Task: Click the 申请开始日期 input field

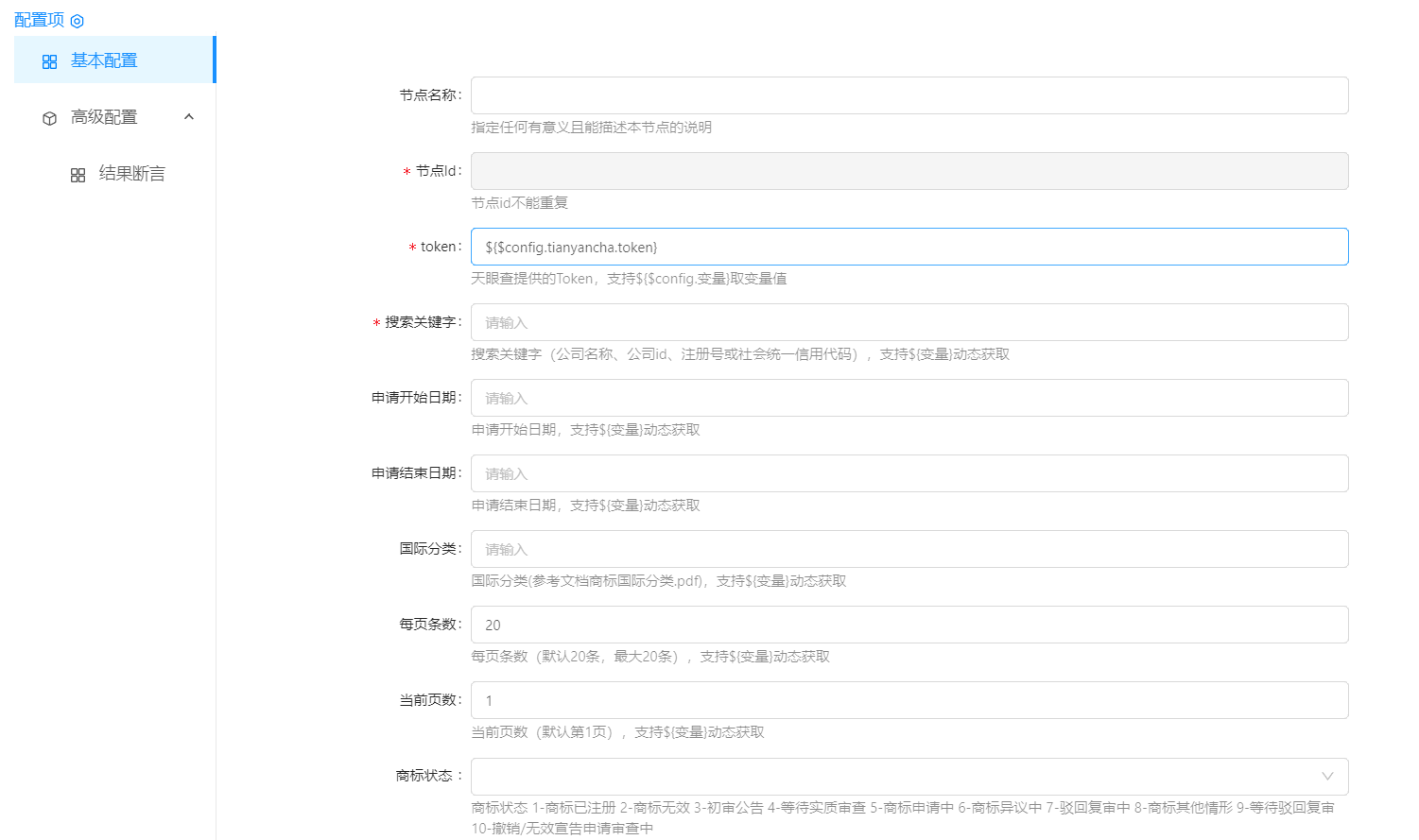Action: [x=909, y=398]
